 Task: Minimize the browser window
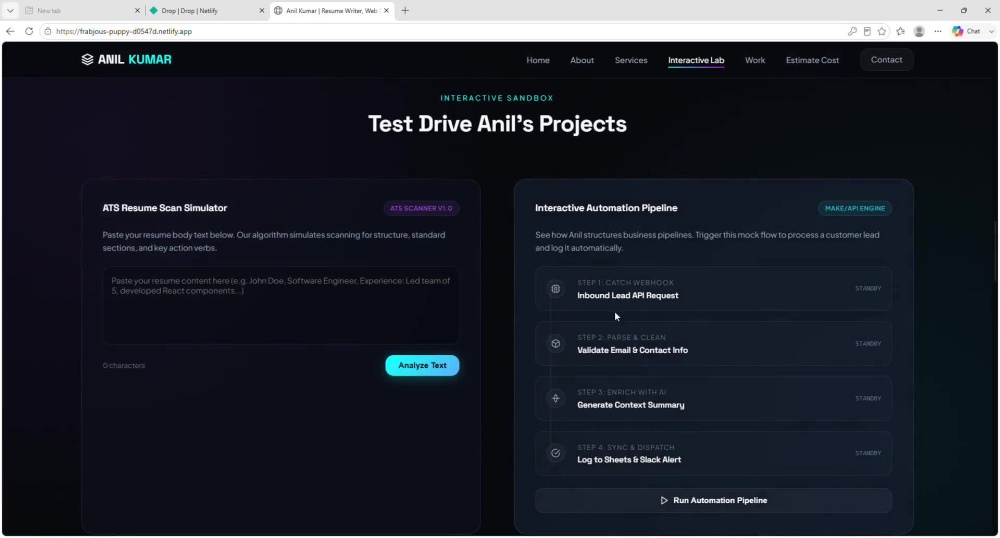pyautogui.click(x=939, y=10)
